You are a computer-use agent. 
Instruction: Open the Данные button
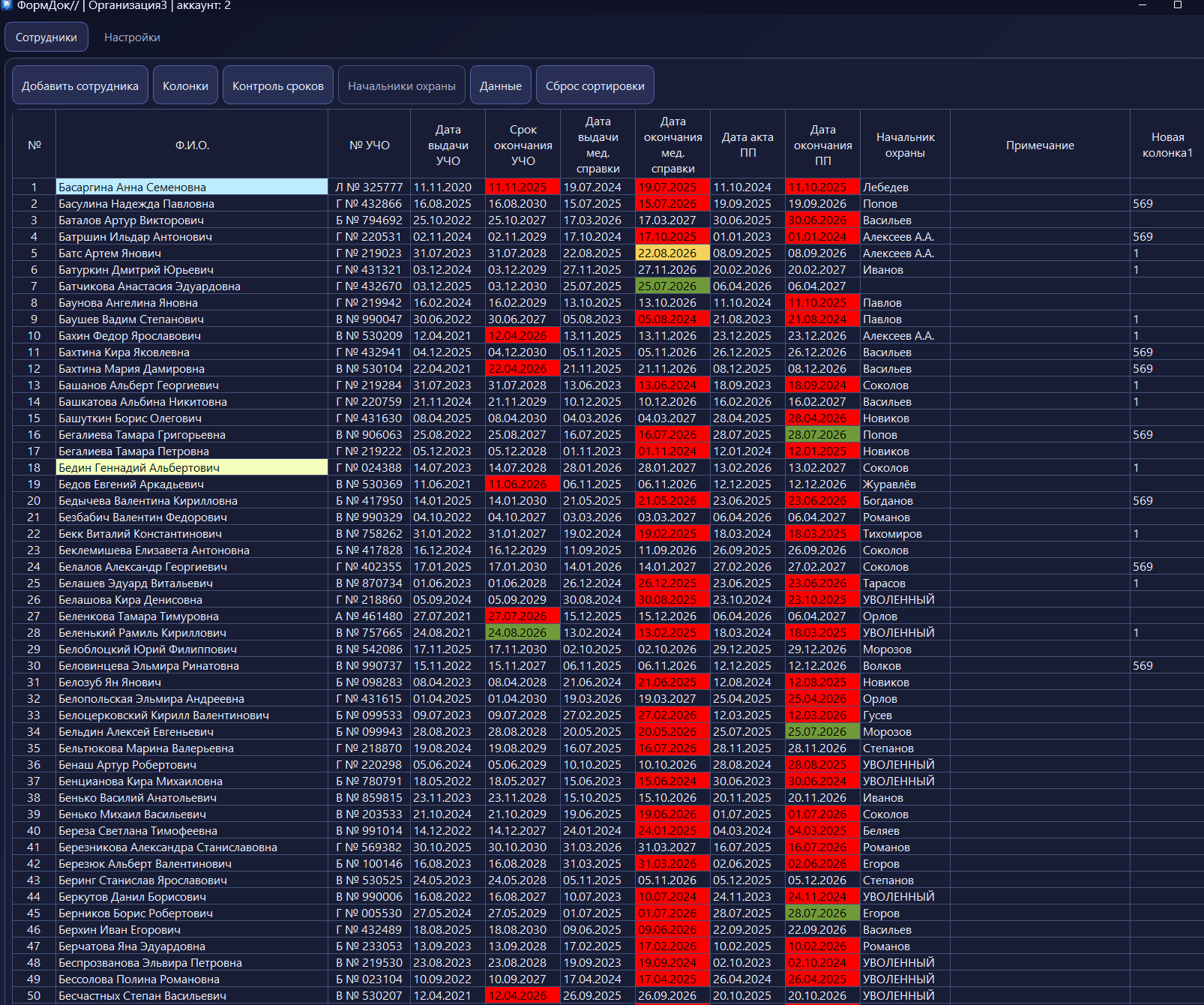pyautogui.click(x=501, y=86)
